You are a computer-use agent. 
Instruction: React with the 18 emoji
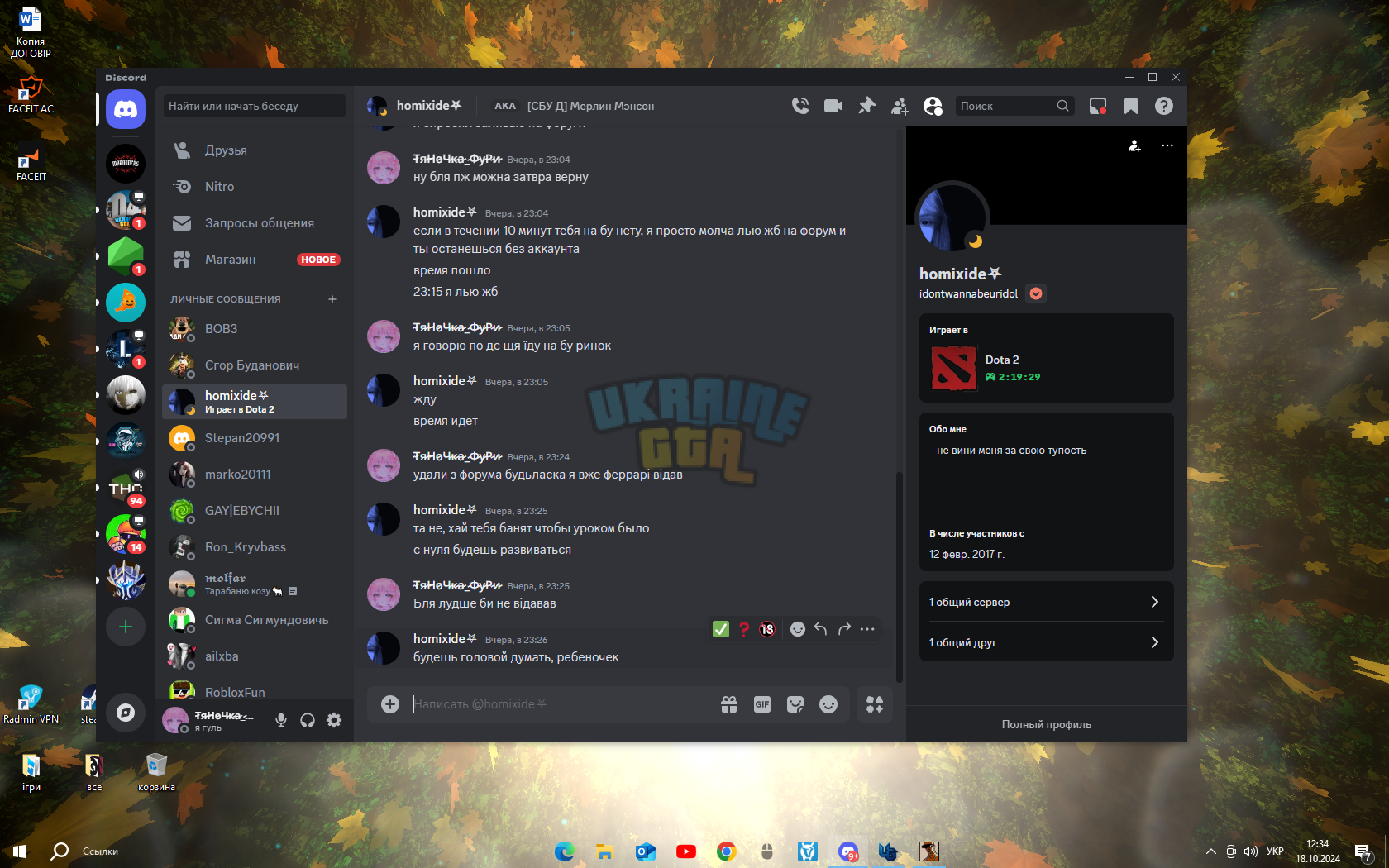pyautogui.click(x=767, y=629)
